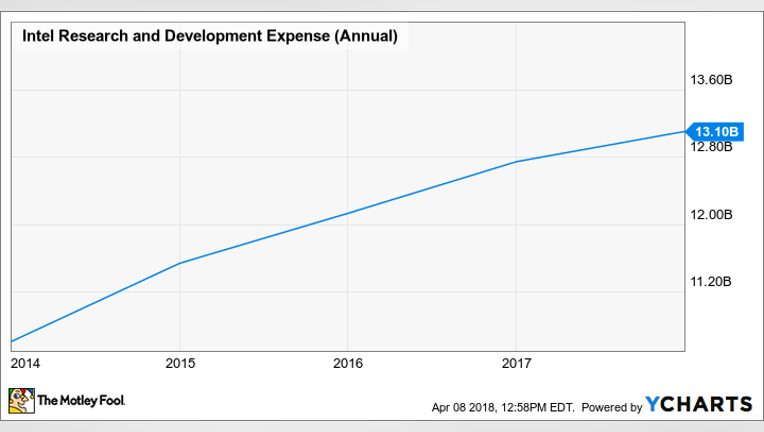Click the 2014 x-axis label

pos(25,363)
